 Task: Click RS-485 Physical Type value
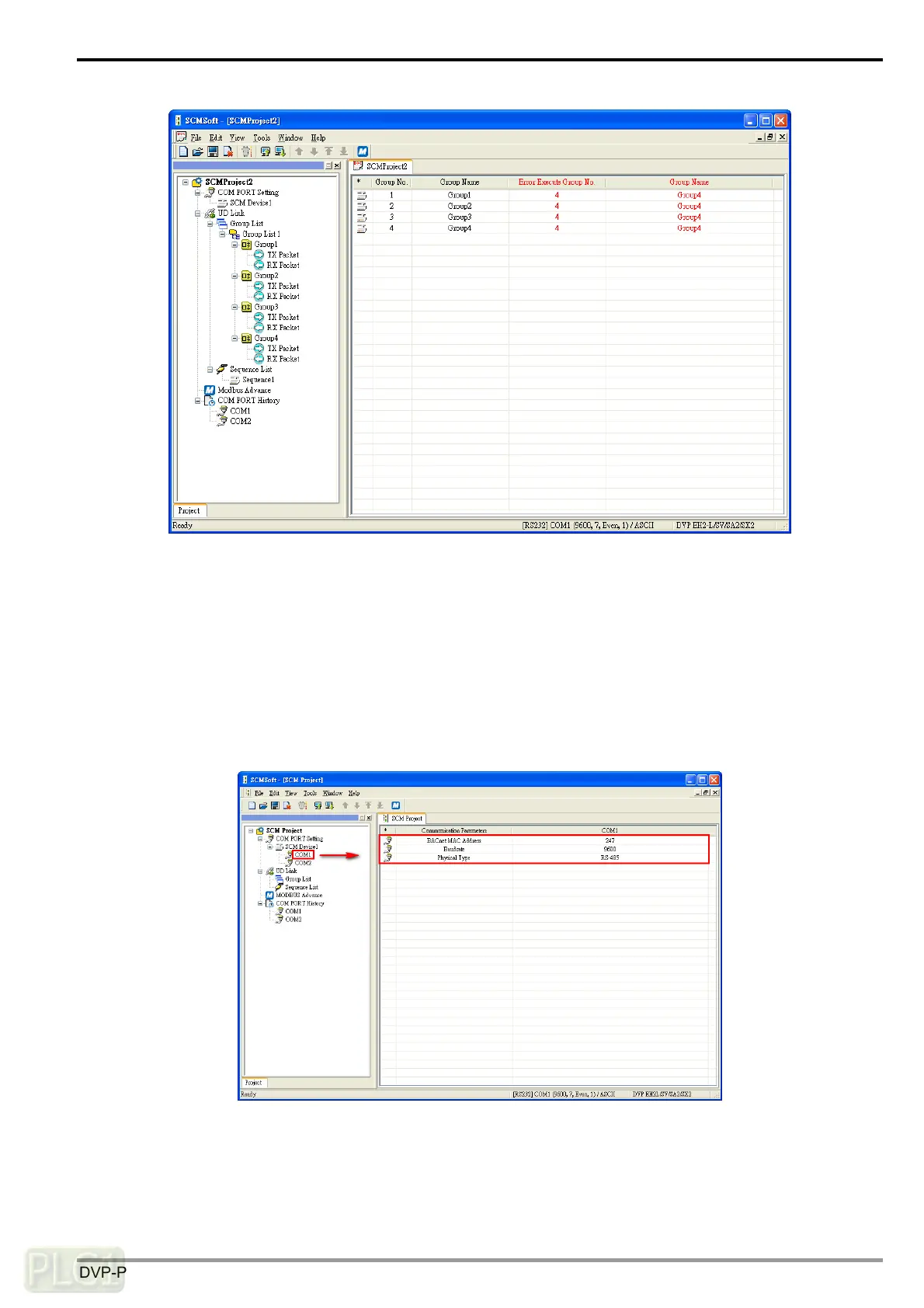(610, 858)
